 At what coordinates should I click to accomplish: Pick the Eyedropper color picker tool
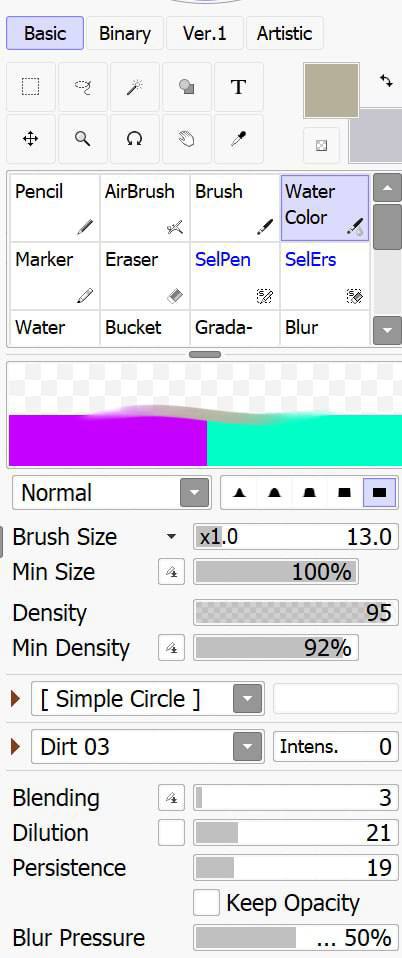click(x=239, y=139)
